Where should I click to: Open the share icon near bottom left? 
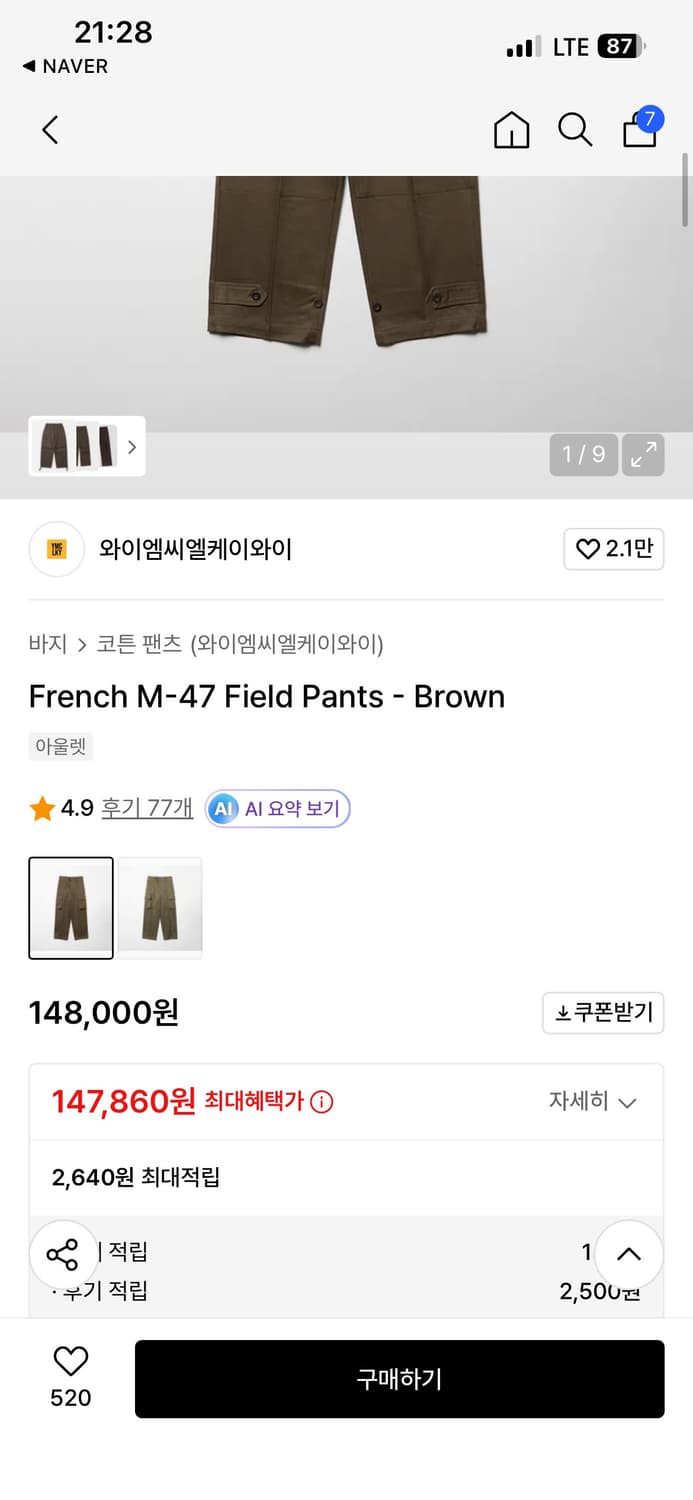[63, 1253]
